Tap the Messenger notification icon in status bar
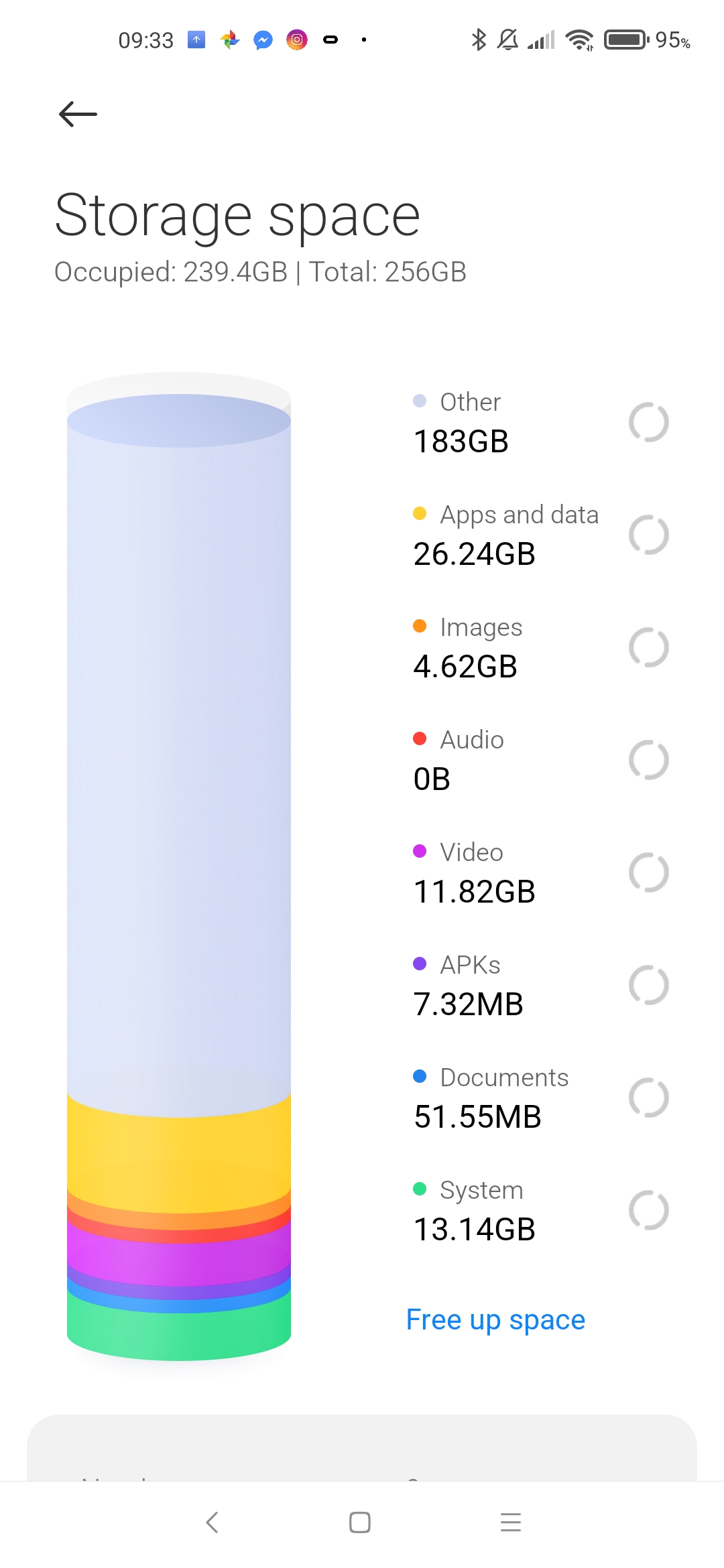Image resolution: width=724 pixels, height=1568 pixels. point(263,40)
